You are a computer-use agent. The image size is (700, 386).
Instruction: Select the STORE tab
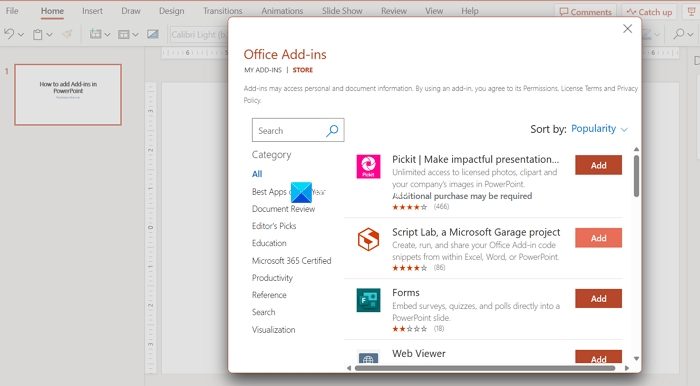click(303, 70)
